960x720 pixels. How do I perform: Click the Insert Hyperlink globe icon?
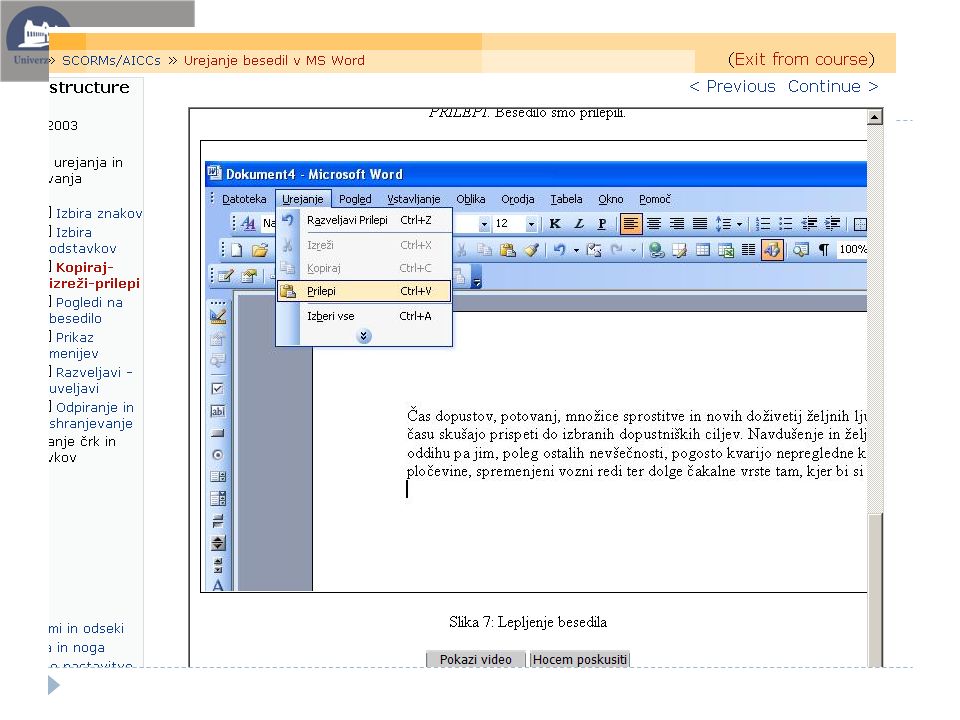[x=656, y=250]
